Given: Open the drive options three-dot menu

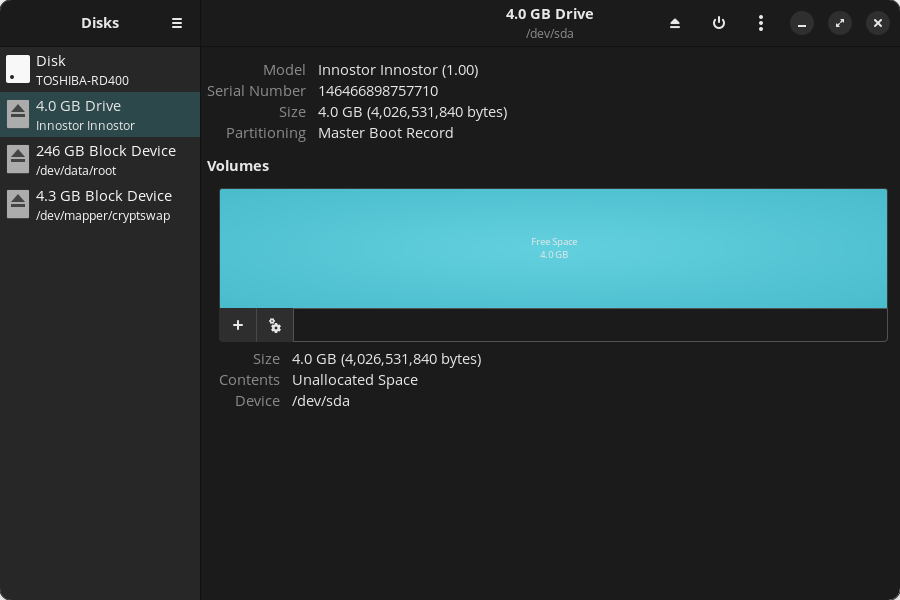Looking at the screenshot, I should [x=761, y=22].
